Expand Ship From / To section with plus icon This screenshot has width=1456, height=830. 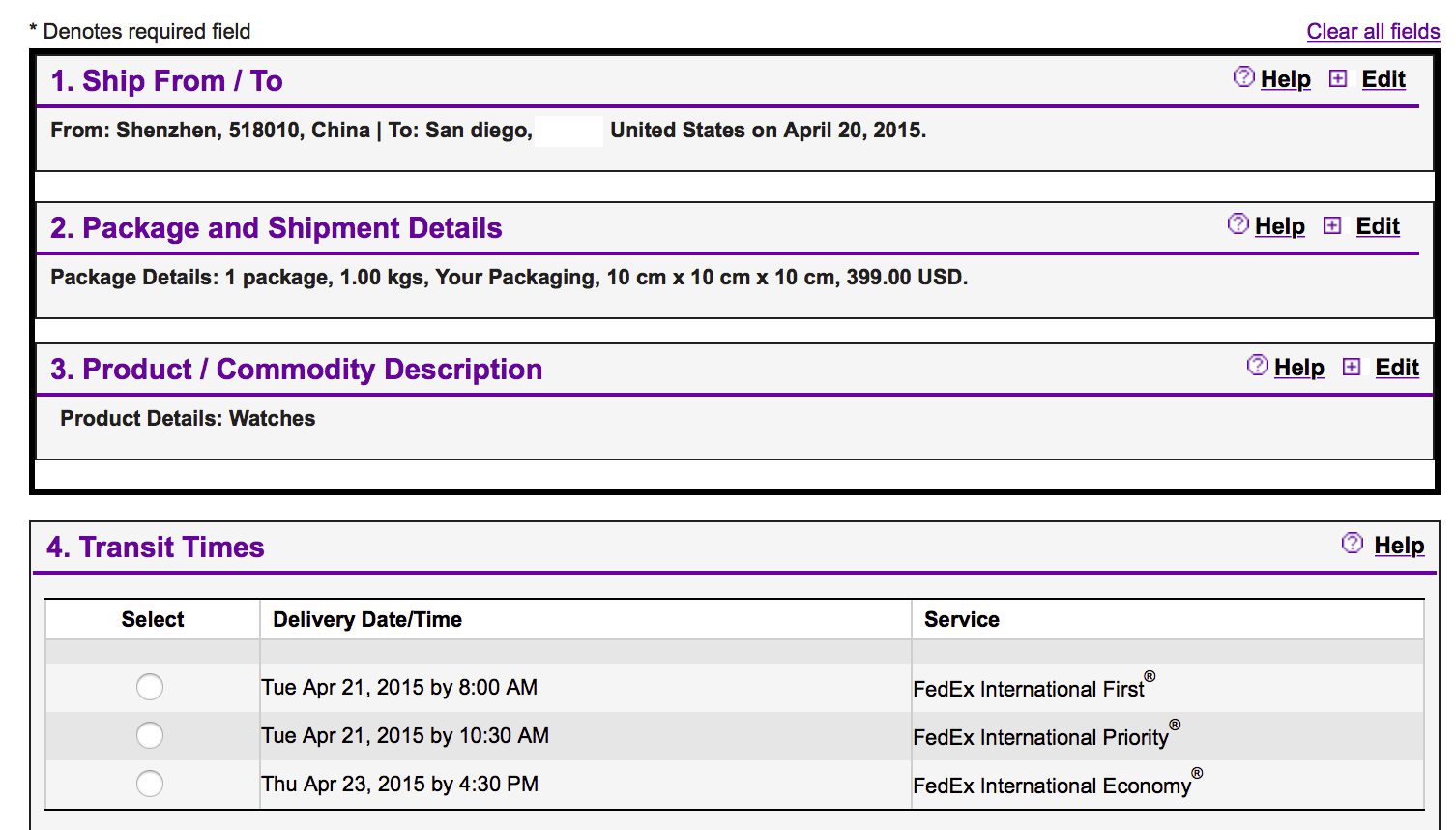(x=1338, y=79)
